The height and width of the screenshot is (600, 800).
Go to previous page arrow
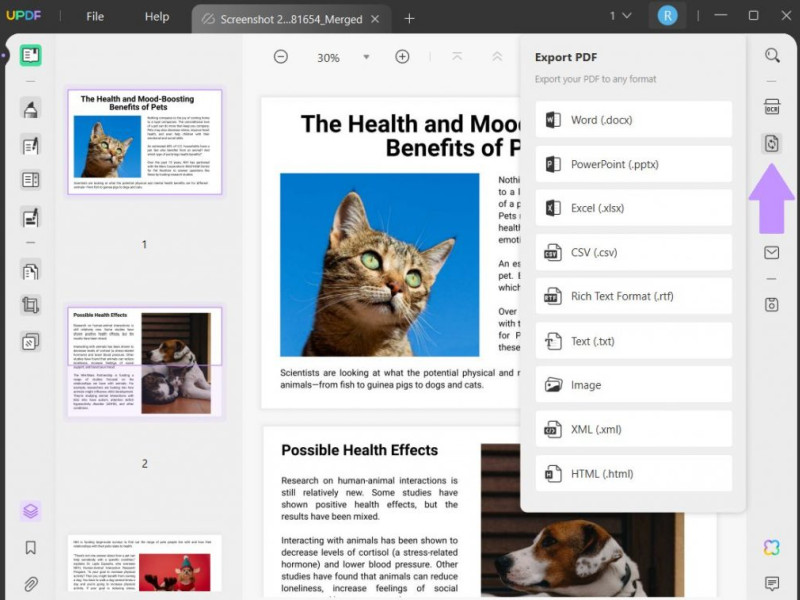click(497, 57)
